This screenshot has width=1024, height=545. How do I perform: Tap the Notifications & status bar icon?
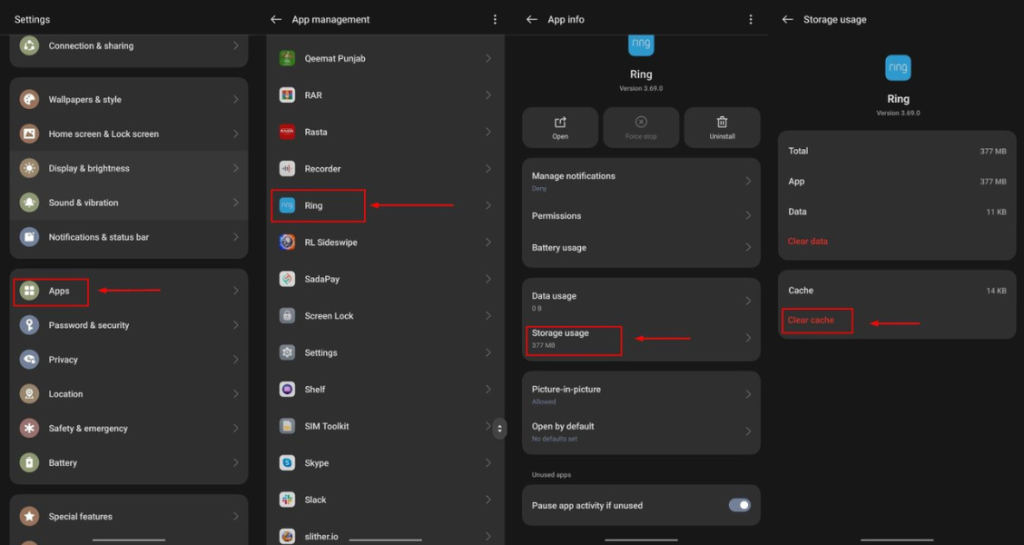[29, 237]
